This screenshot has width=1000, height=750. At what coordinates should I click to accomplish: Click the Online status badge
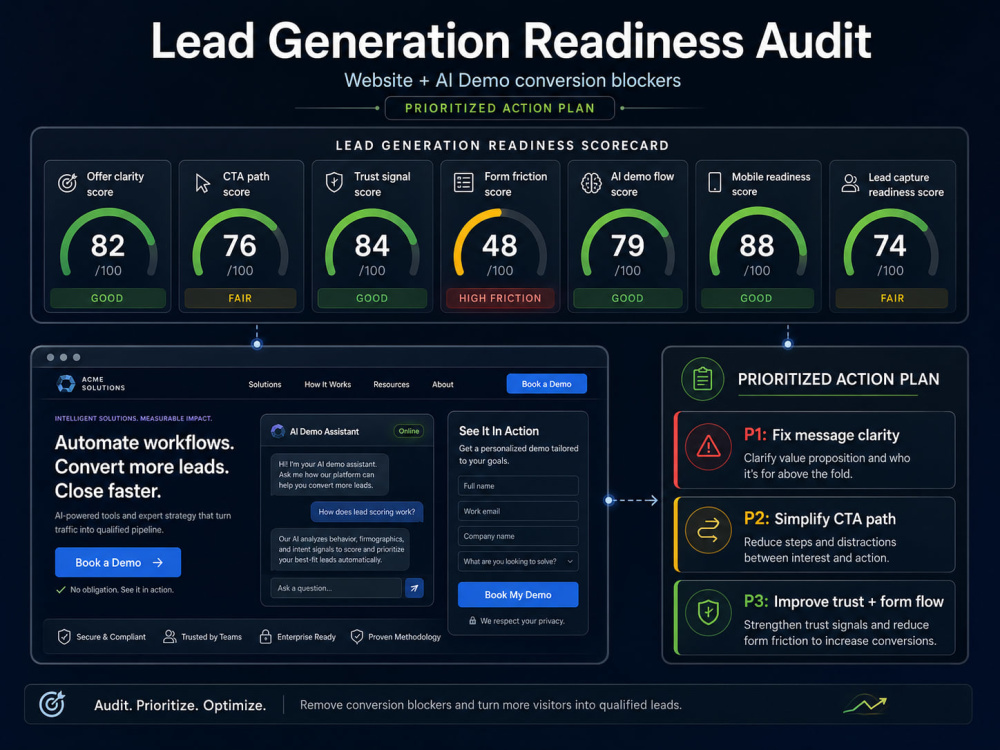pyautogui.click(x=409, y=431)
